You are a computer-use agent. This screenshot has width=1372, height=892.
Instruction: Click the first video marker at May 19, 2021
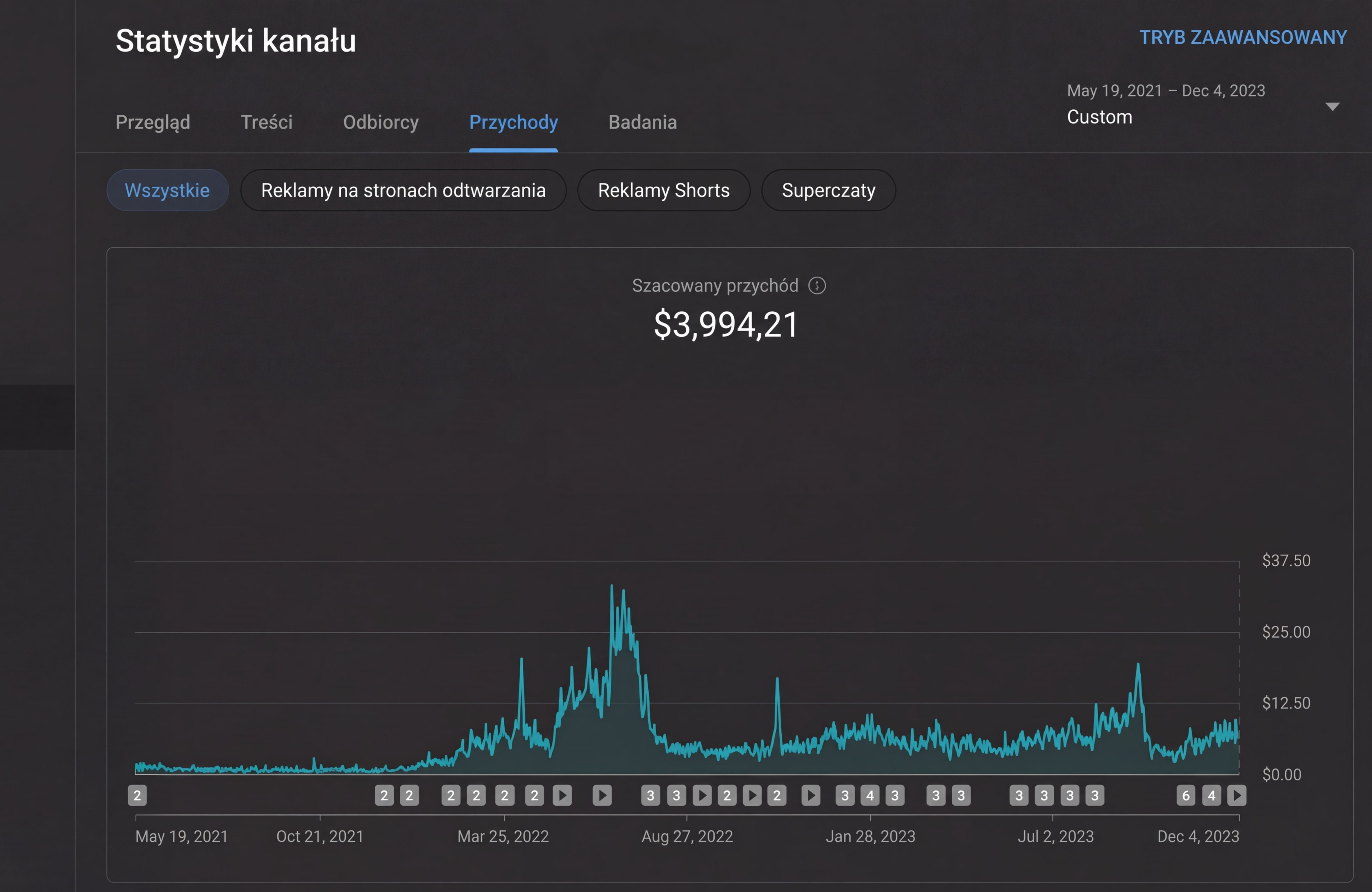point(137,796)
